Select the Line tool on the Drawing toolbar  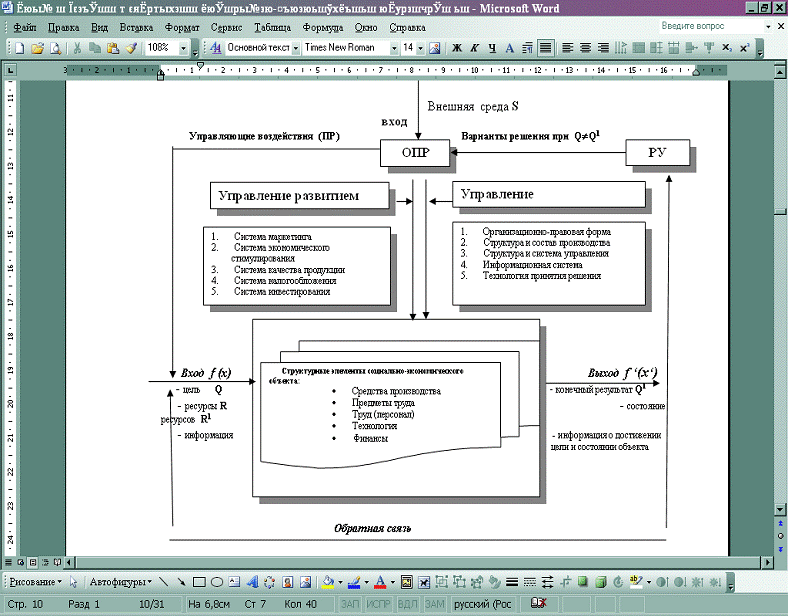coord(163,582)
